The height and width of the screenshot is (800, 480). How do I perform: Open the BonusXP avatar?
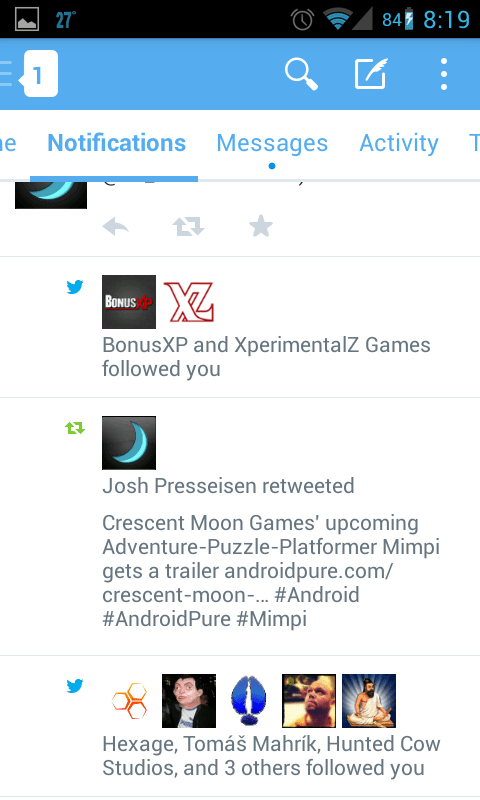[x=129, y=302]
